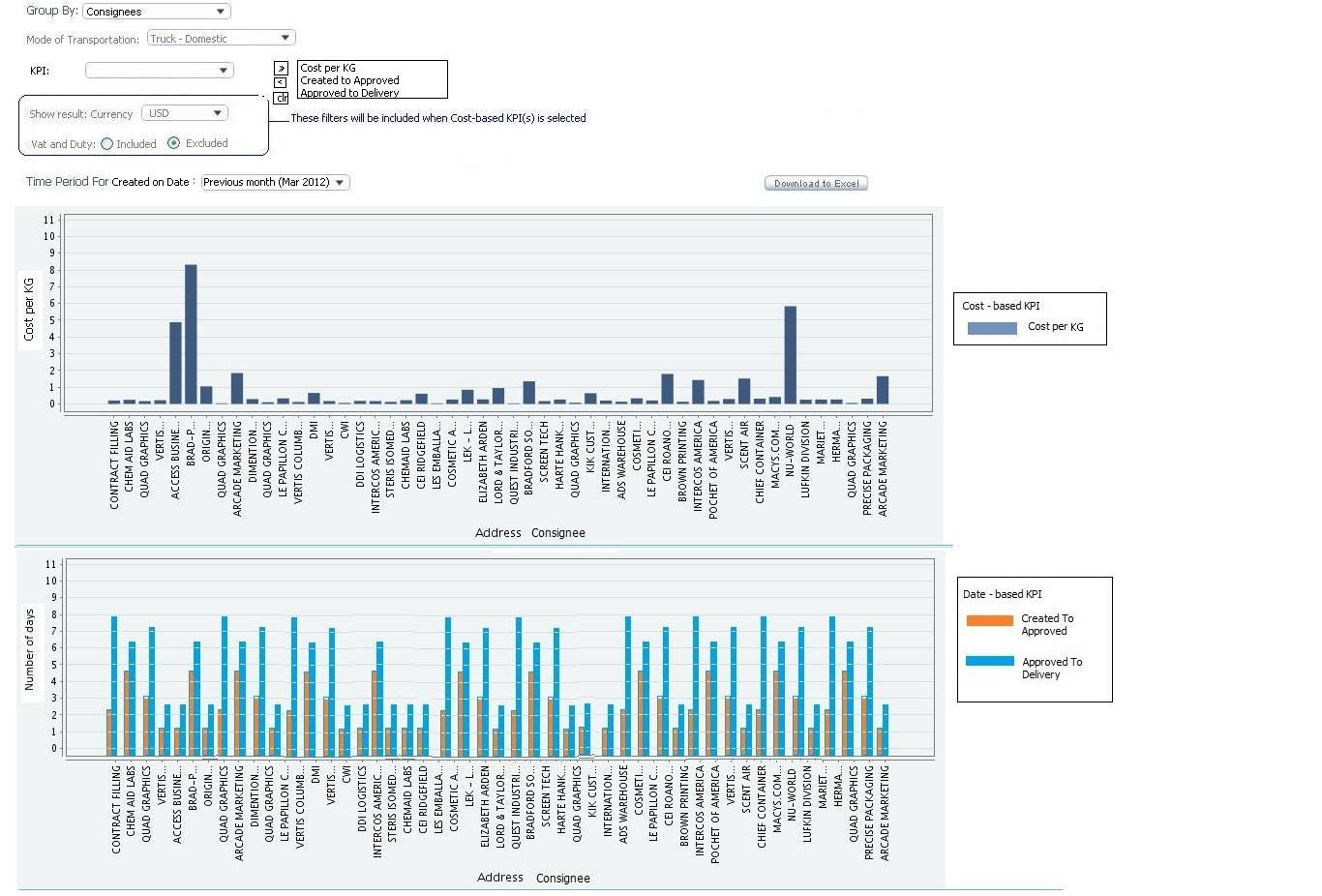The width and height of the screenshot is (1322, 896).
Task: Click DDI LOGISTICS label under cost chart
Action: (360, 454)
